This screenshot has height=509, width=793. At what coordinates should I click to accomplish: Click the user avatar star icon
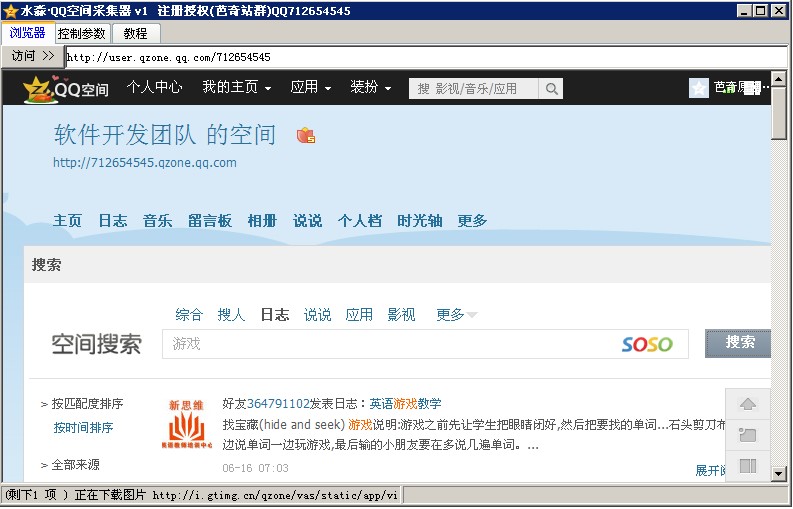pos(698,89)
